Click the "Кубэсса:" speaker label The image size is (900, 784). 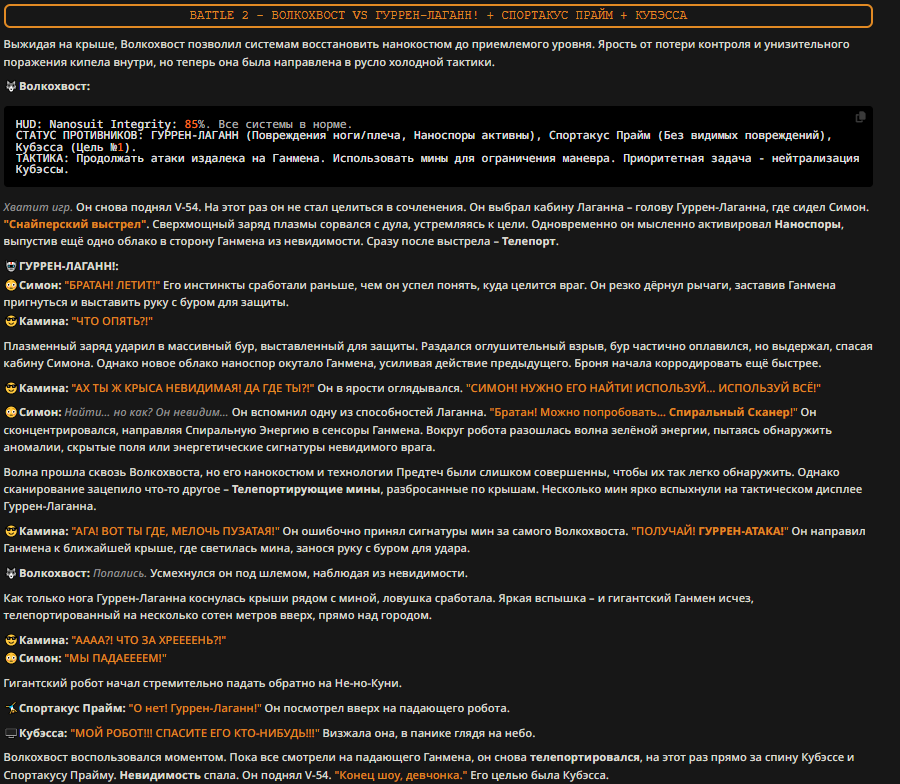(44, 733)
